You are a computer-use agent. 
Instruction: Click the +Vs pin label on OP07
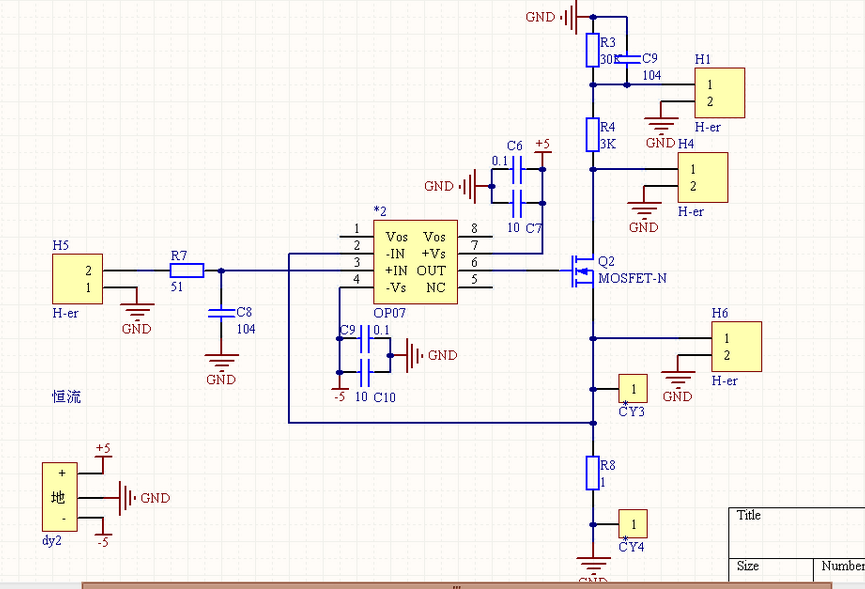coord(434,254)
